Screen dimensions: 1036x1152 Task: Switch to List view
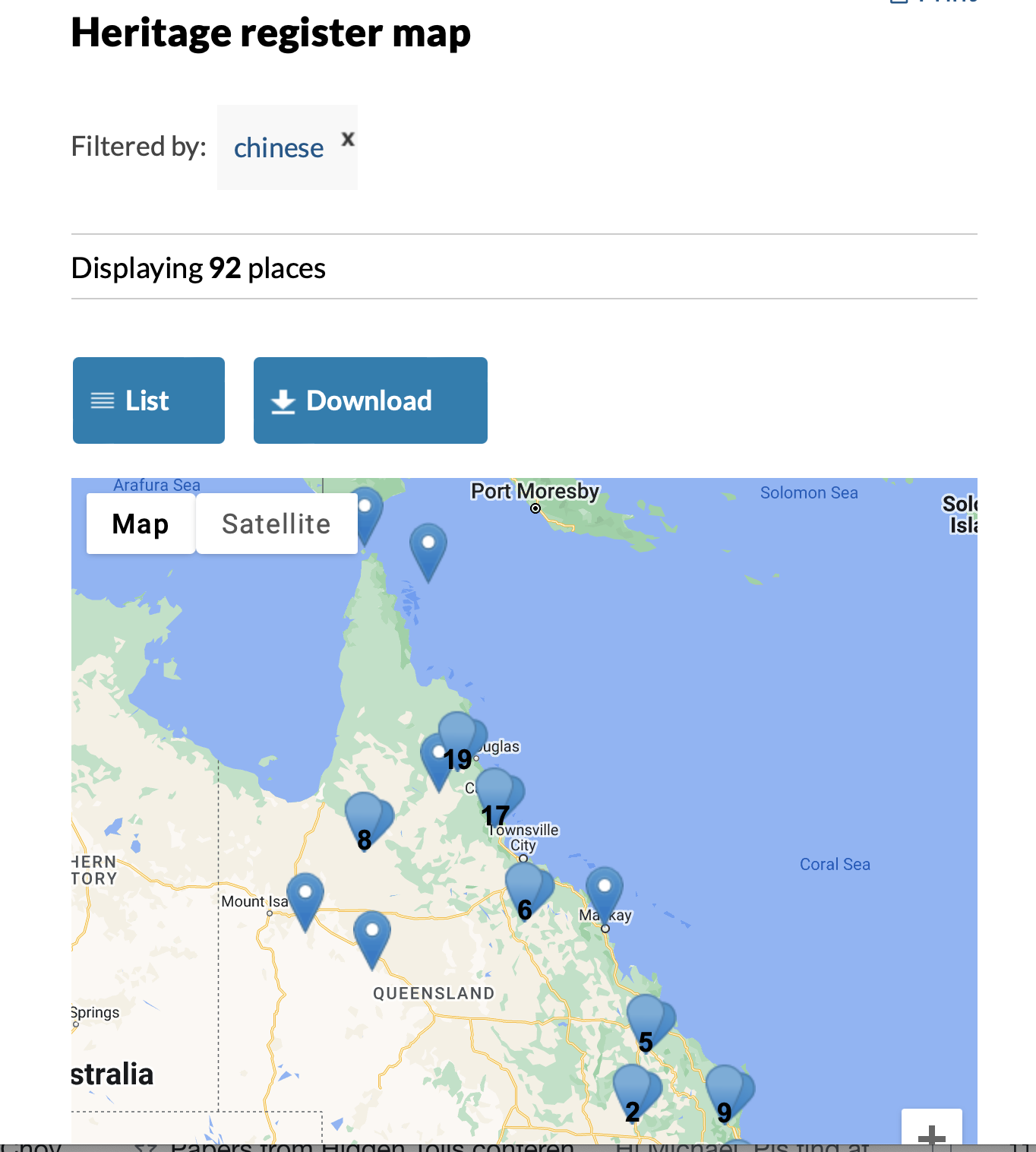click(x=149, y=400)
